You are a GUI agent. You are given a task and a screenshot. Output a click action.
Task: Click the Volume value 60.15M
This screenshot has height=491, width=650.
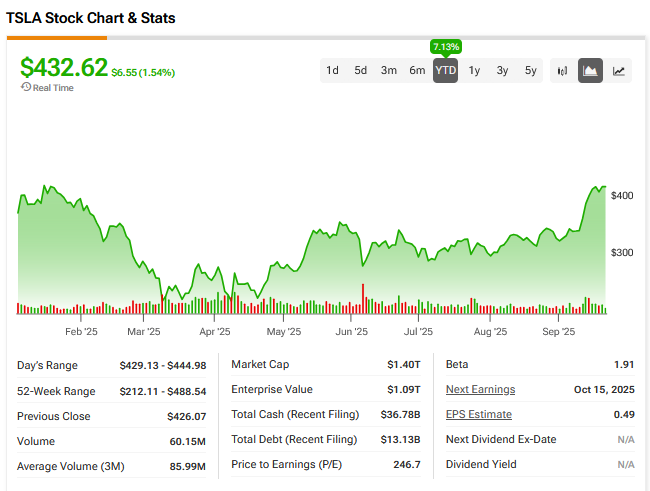point(187,441)
